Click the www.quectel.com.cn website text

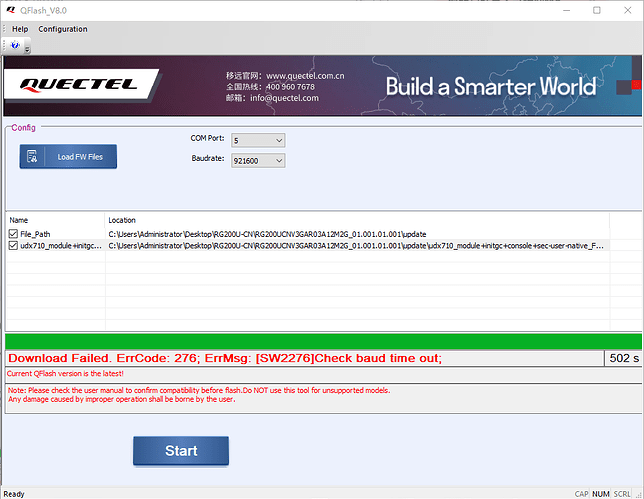tap(305, 76)
